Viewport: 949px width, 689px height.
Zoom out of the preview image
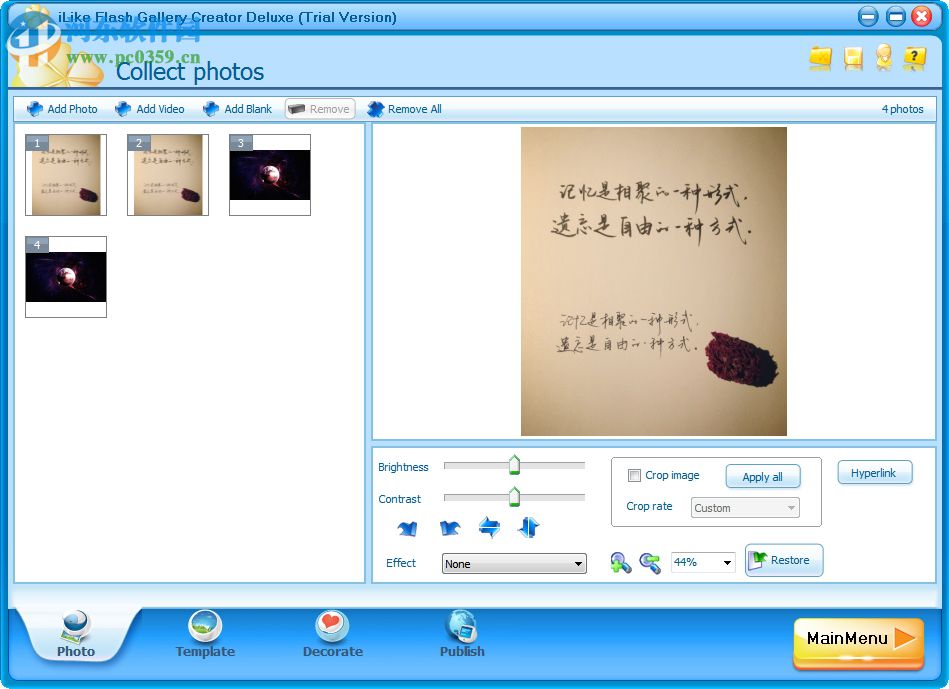tap(649, 563)
